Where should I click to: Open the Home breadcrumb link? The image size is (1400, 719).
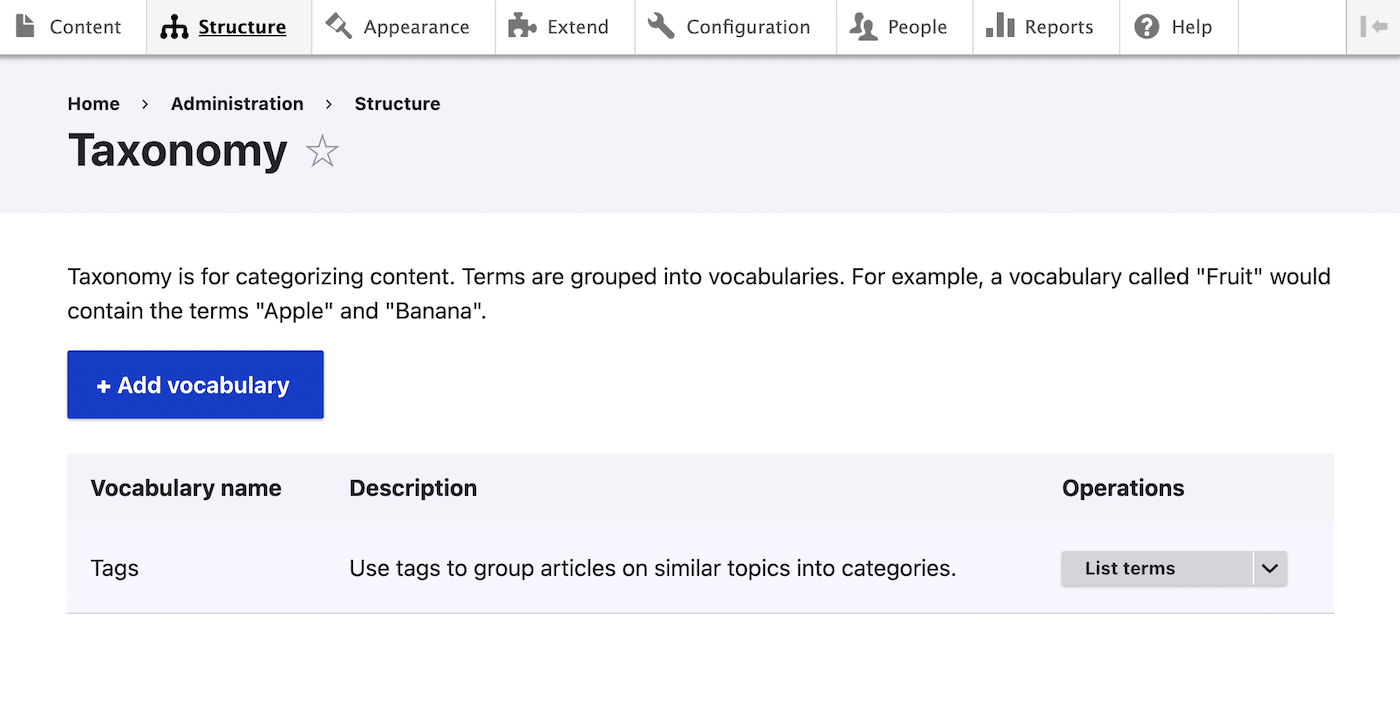[93, 103]
